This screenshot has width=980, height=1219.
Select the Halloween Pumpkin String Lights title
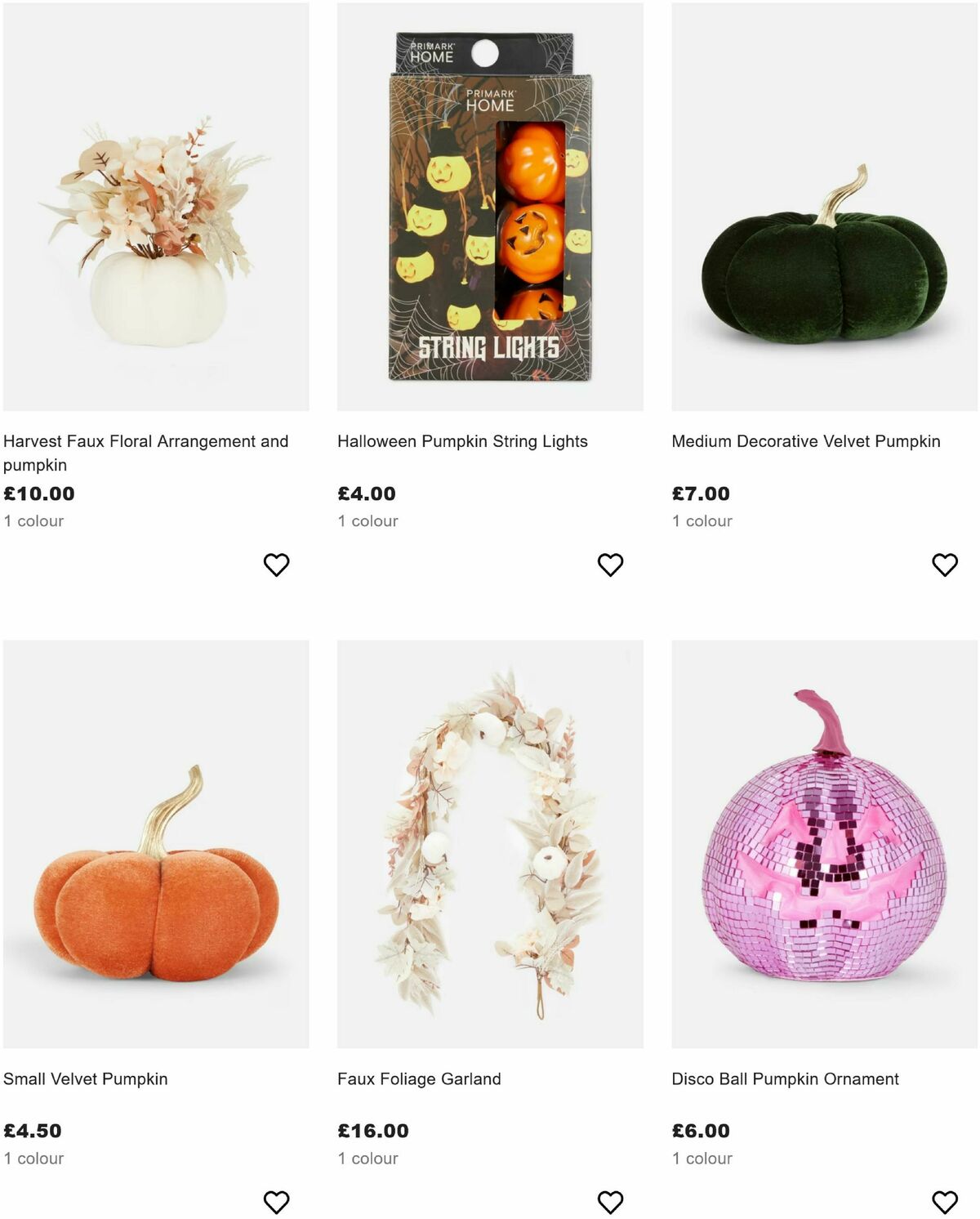(461, 440)
